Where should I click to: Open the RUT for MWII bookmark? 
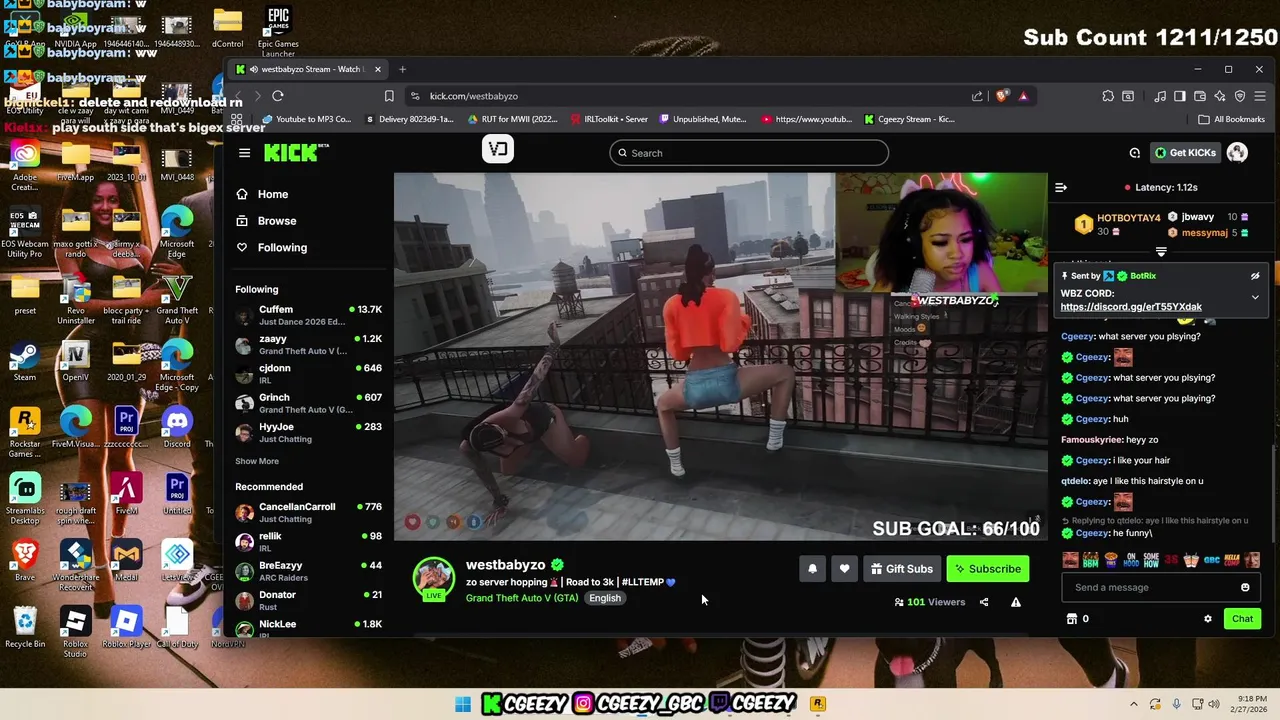[x=512, y=119]
